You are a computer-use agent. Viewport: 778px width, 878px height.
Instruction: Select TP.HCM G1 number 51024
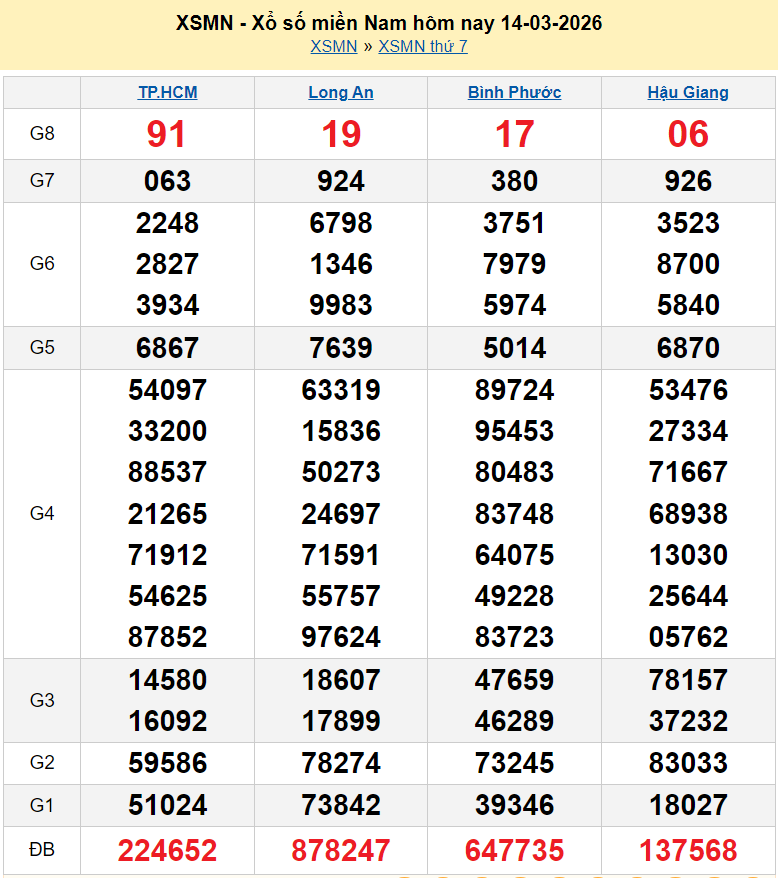[167, 805]
